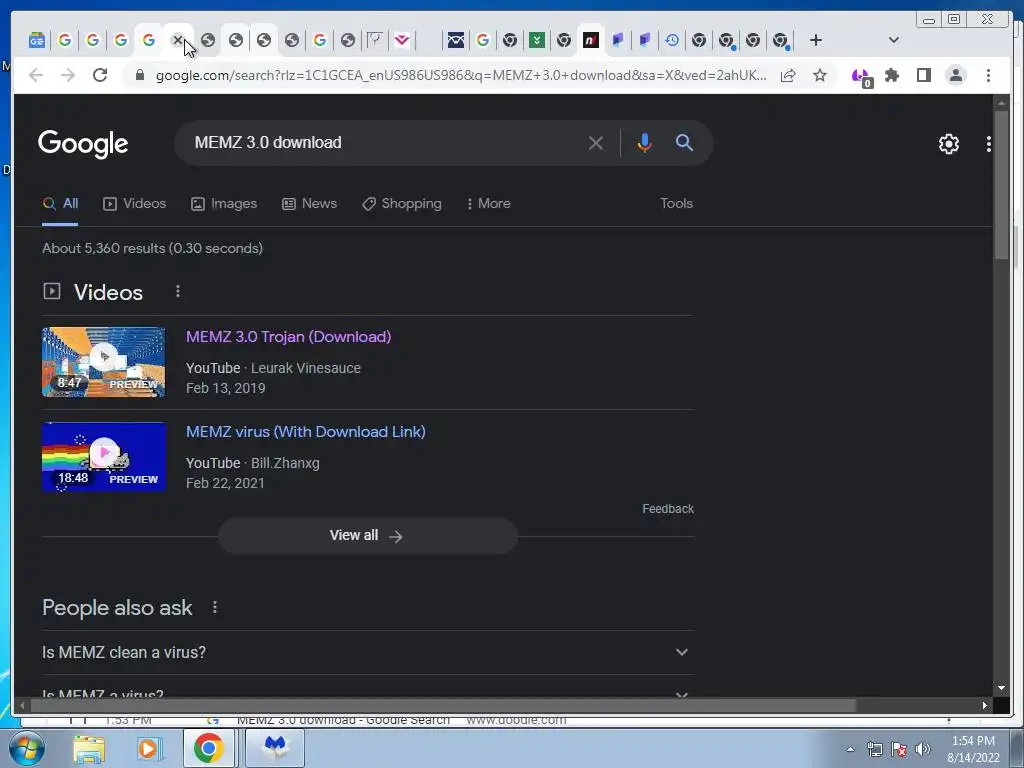The image size is (1024, 768).
Task: Switch to the dark envelope icon tab
Action: pos(456,40)
